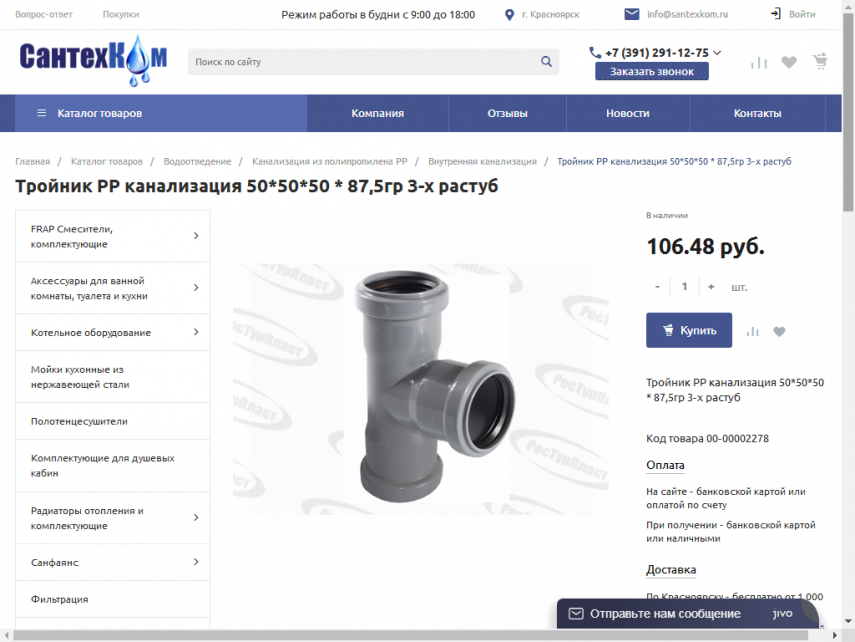Click the Войти login icon
This screenshot has height=642, width=855.
point(776,14)
